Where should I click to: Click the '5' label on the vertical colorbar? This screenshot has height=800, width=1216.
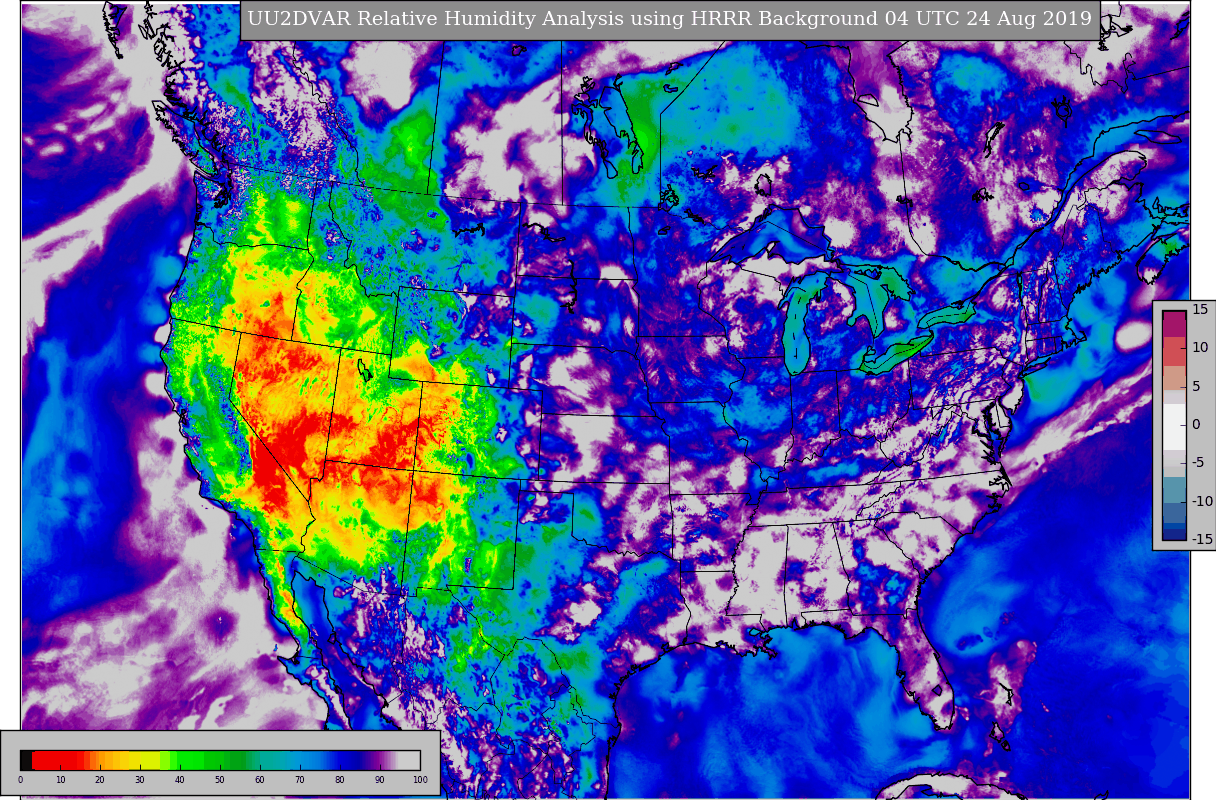(x=1196, y=387)
